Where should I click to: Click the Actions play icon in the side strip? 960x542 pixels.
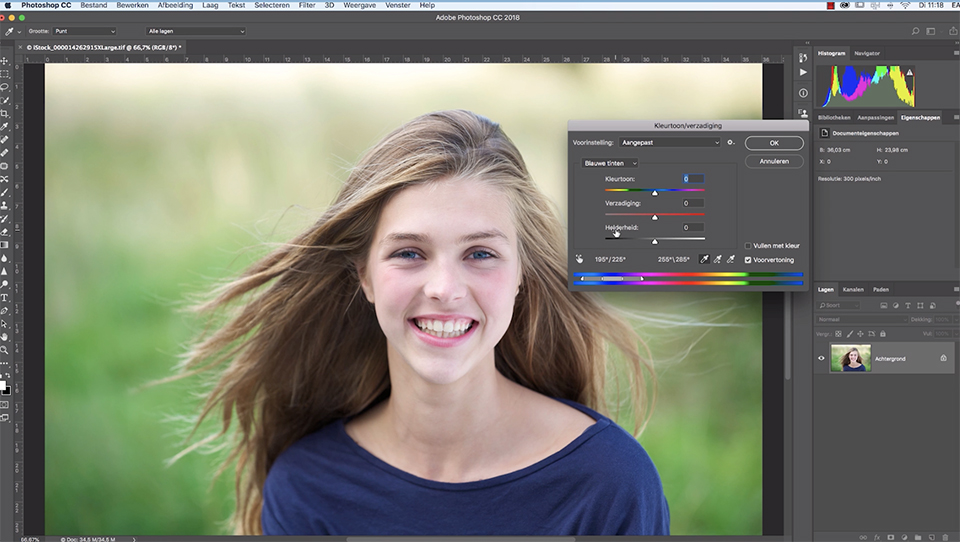(803, 72)
